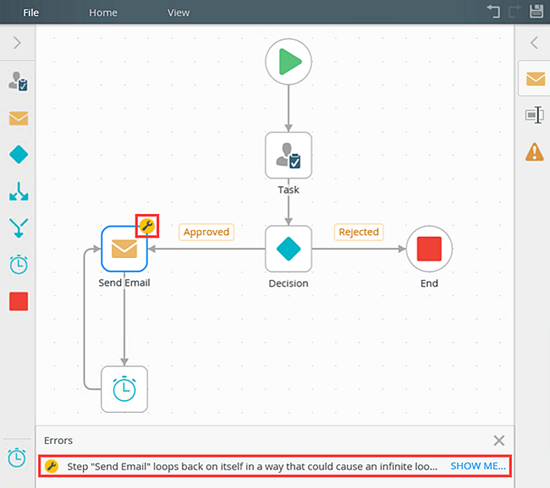Choose the Merge arrows toolbox icon

(19, 228)
